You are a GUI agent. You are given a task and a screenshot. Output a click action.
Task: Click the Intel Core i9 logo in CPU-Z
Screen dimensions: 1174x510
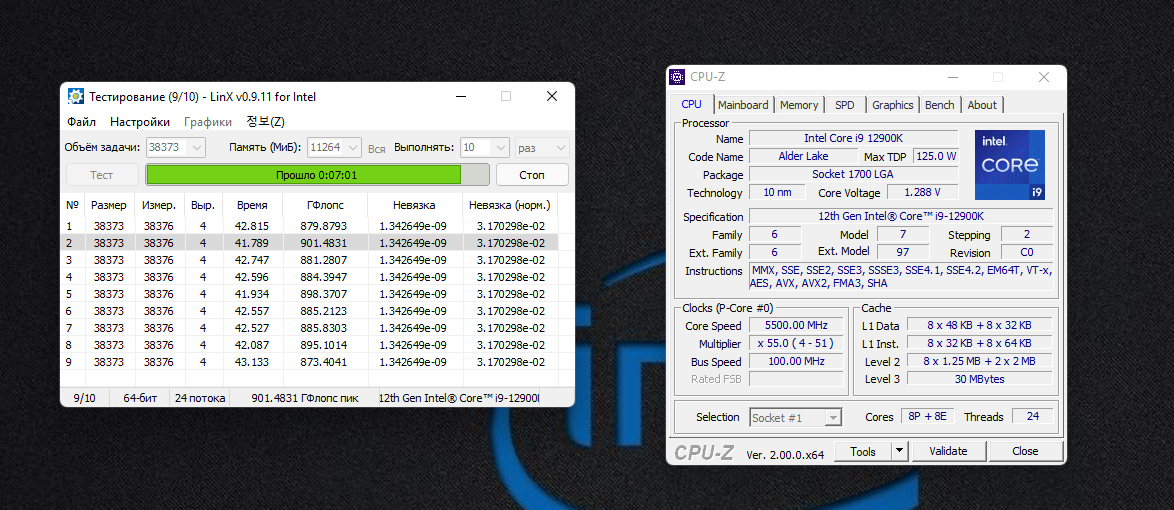point(1009,165)
